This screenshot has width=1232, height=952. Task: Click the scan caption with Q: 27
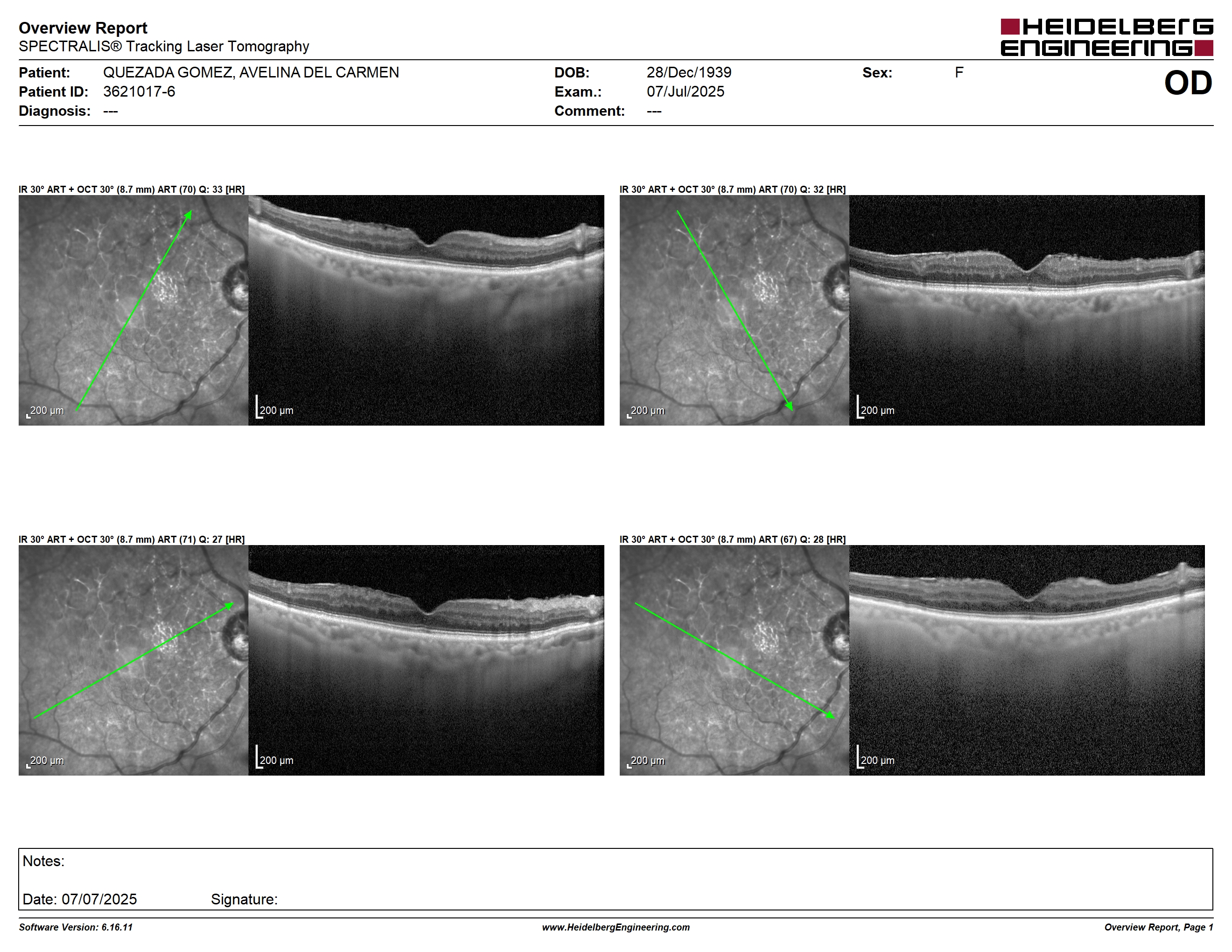[x=132, y=539]
